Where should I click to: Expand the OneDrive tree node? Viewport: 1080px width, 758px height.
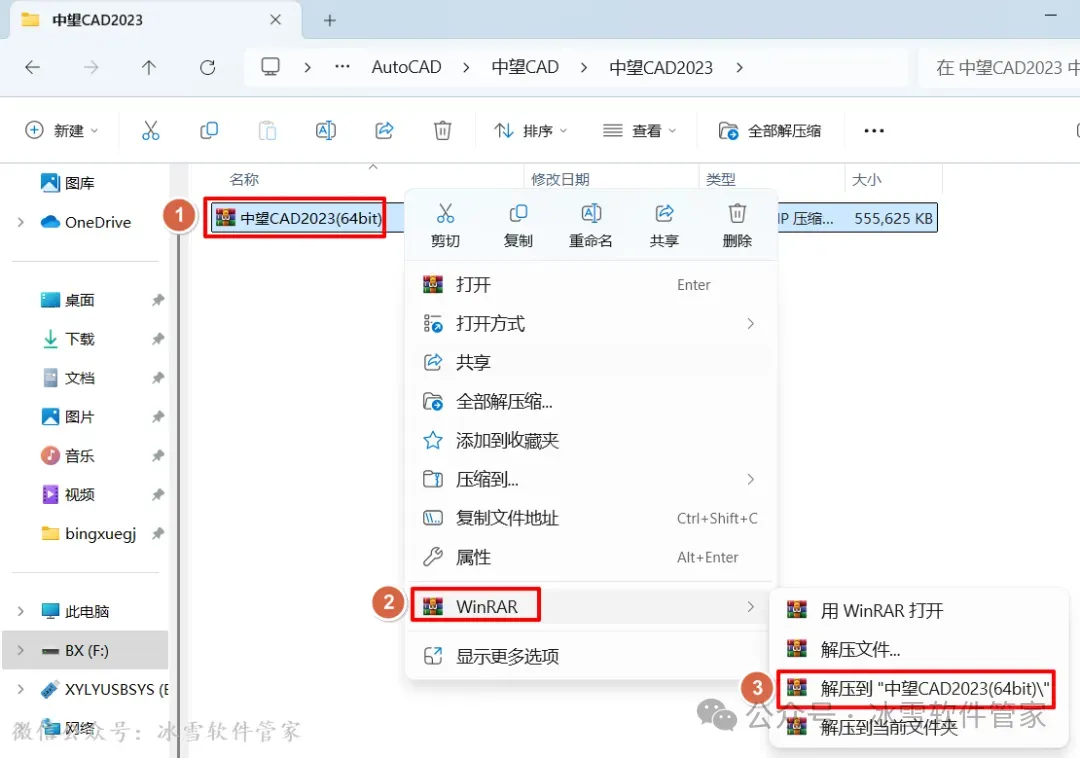point(21,222)
